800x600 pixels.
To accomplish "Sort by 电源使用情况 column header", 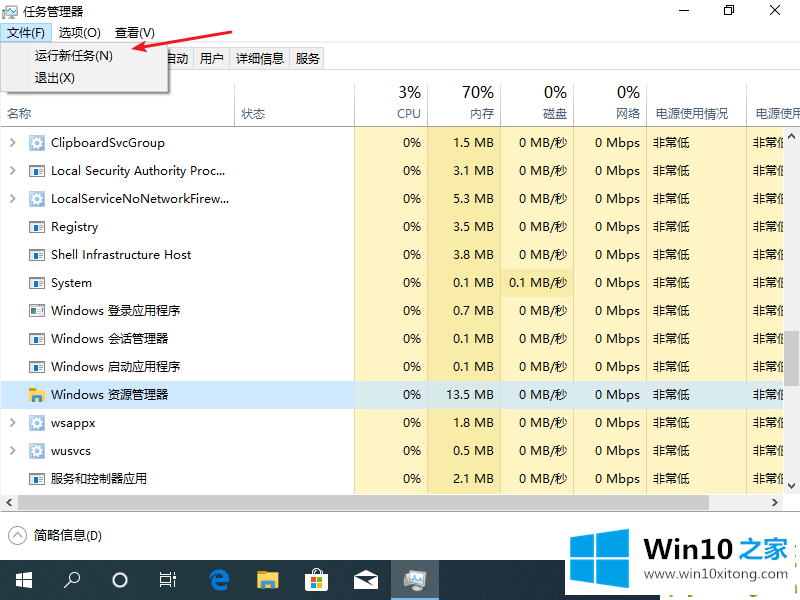I will [x=696, y=105].
